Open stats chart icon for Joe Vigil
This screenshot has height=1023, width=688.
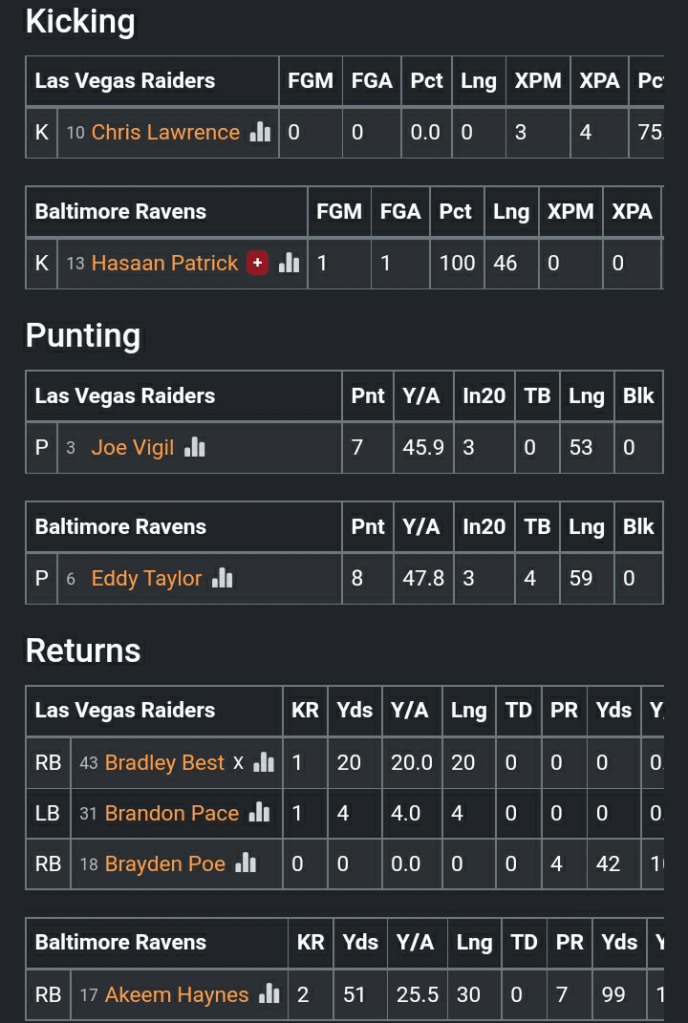click(194, 448)
